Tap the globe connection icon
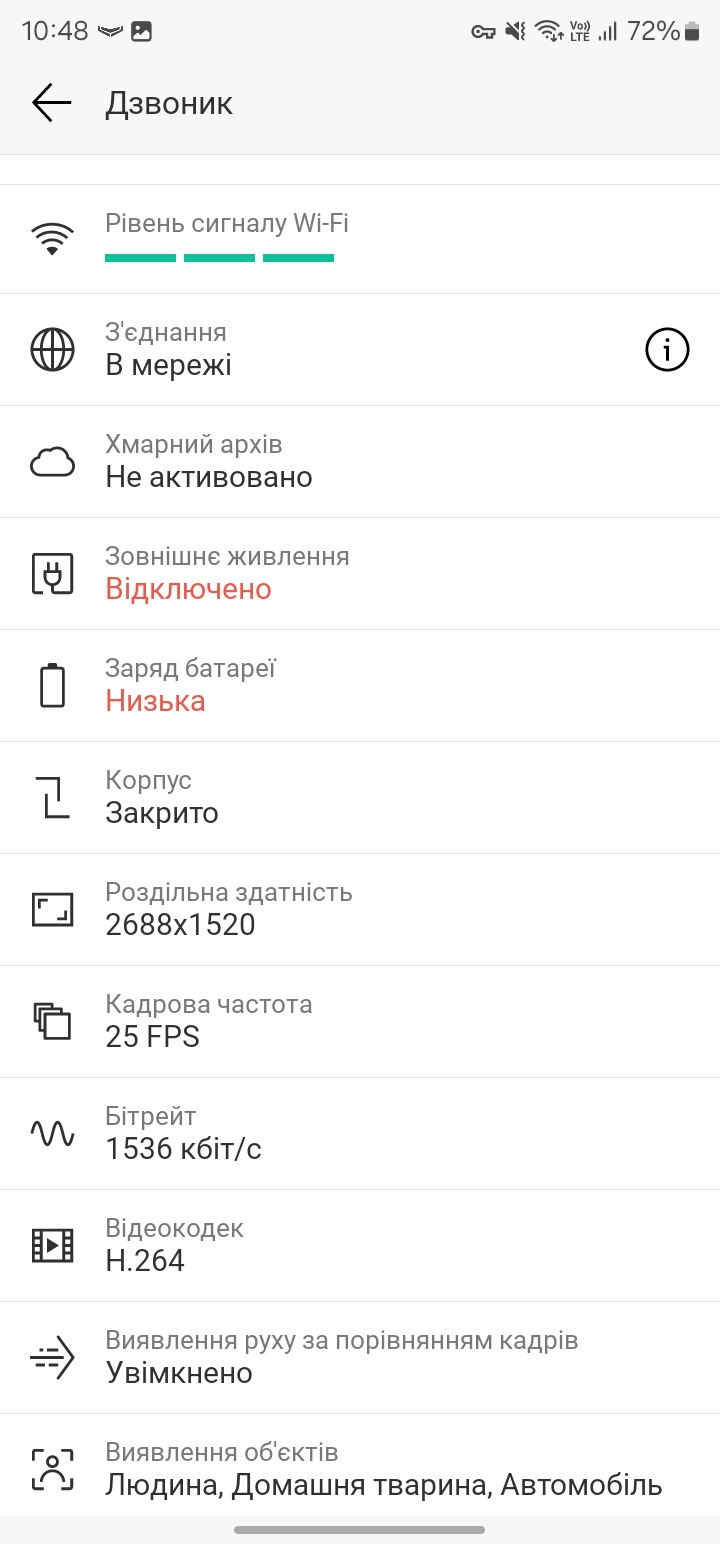The height and width of the screenshot is (1544, 720). tap(53, 350)
